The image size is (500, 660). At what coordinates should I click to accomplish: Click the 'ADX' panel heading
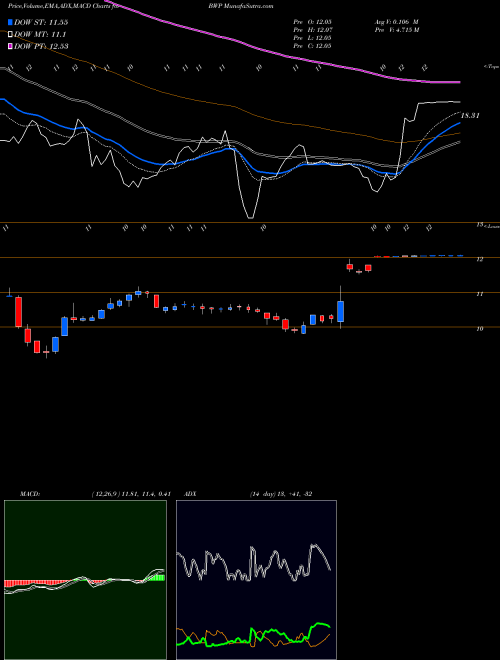[x=190, y=494]
